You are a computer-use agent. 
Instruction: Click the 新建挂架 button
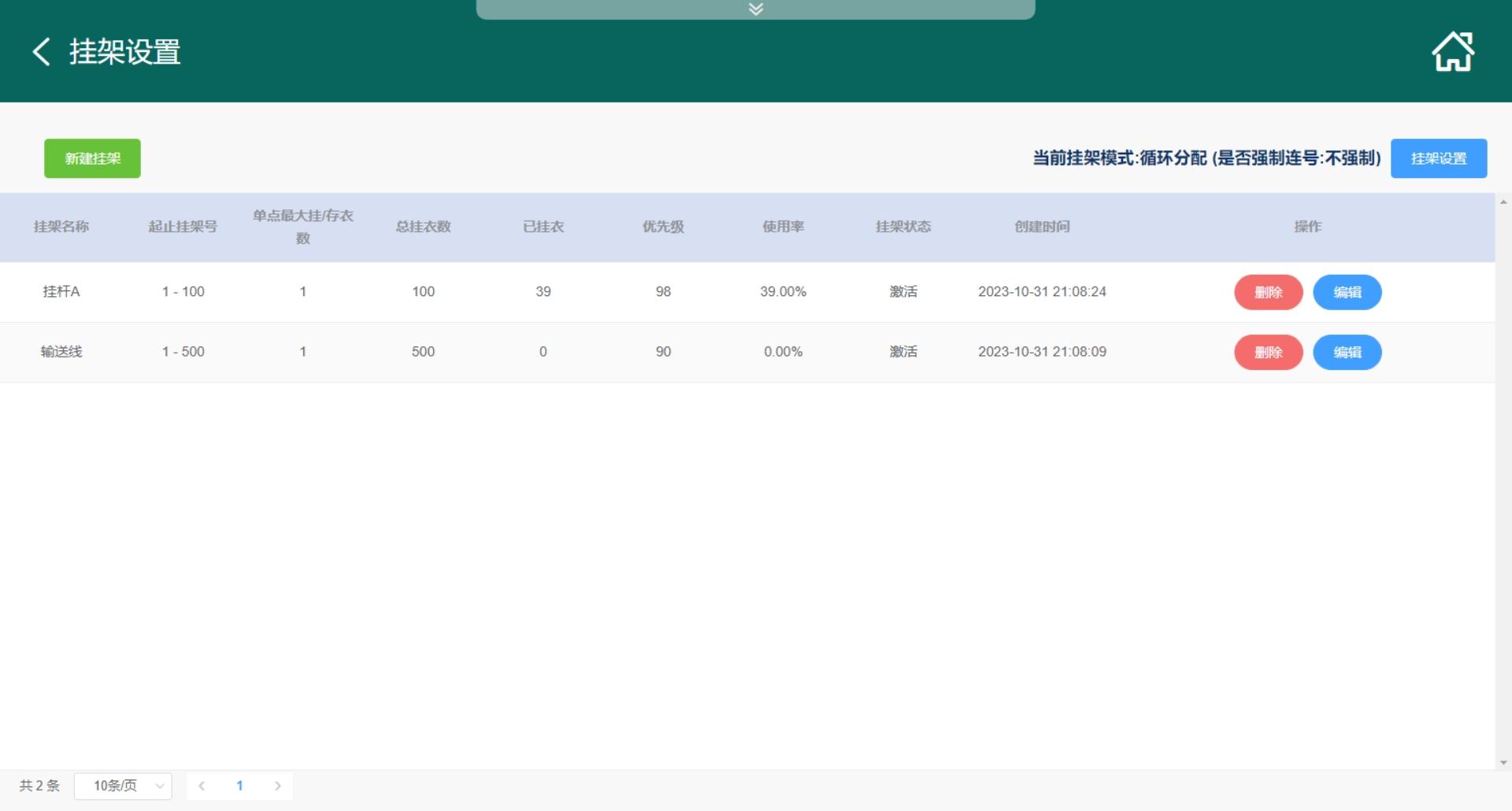pyautogui.click(x=92, y=158)
